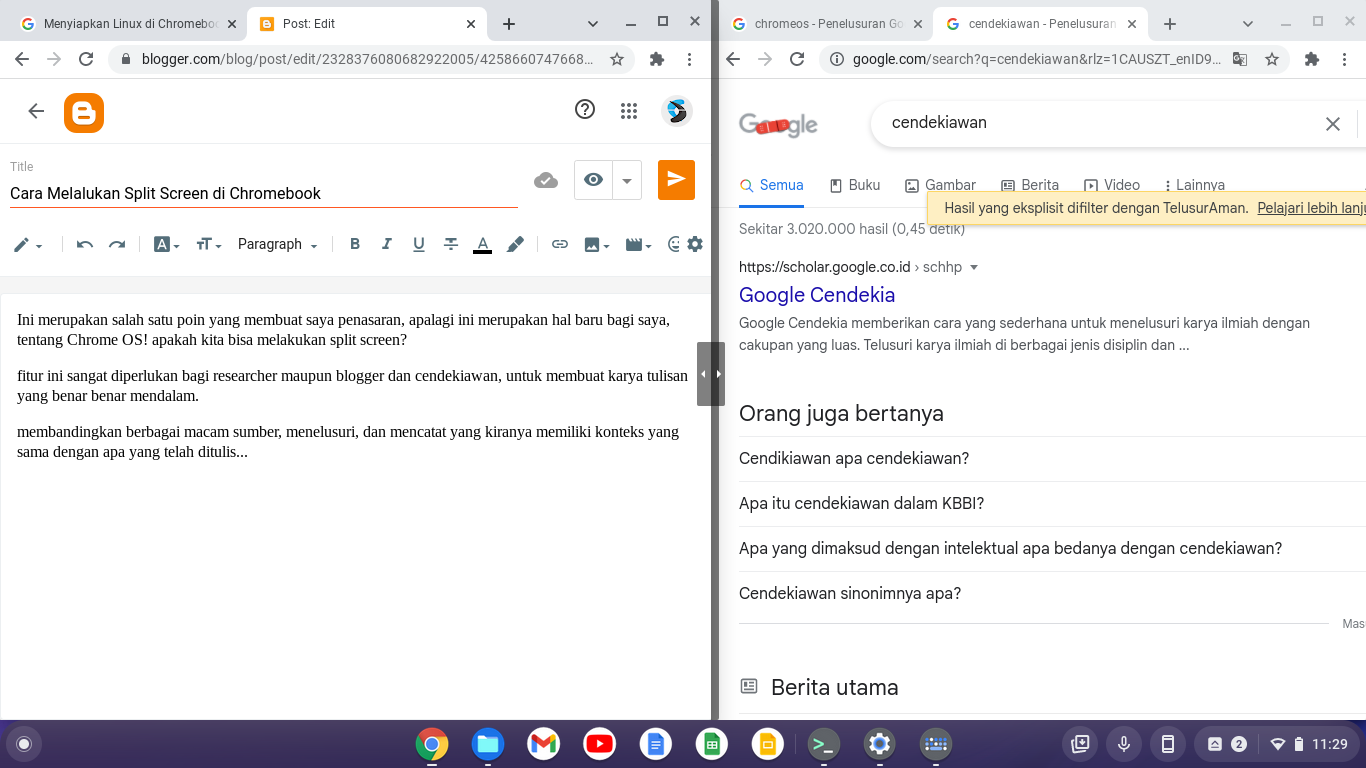Open the tab search chevron in Blogger window
The image size is (1366, 768).
(x=592, y=23)
